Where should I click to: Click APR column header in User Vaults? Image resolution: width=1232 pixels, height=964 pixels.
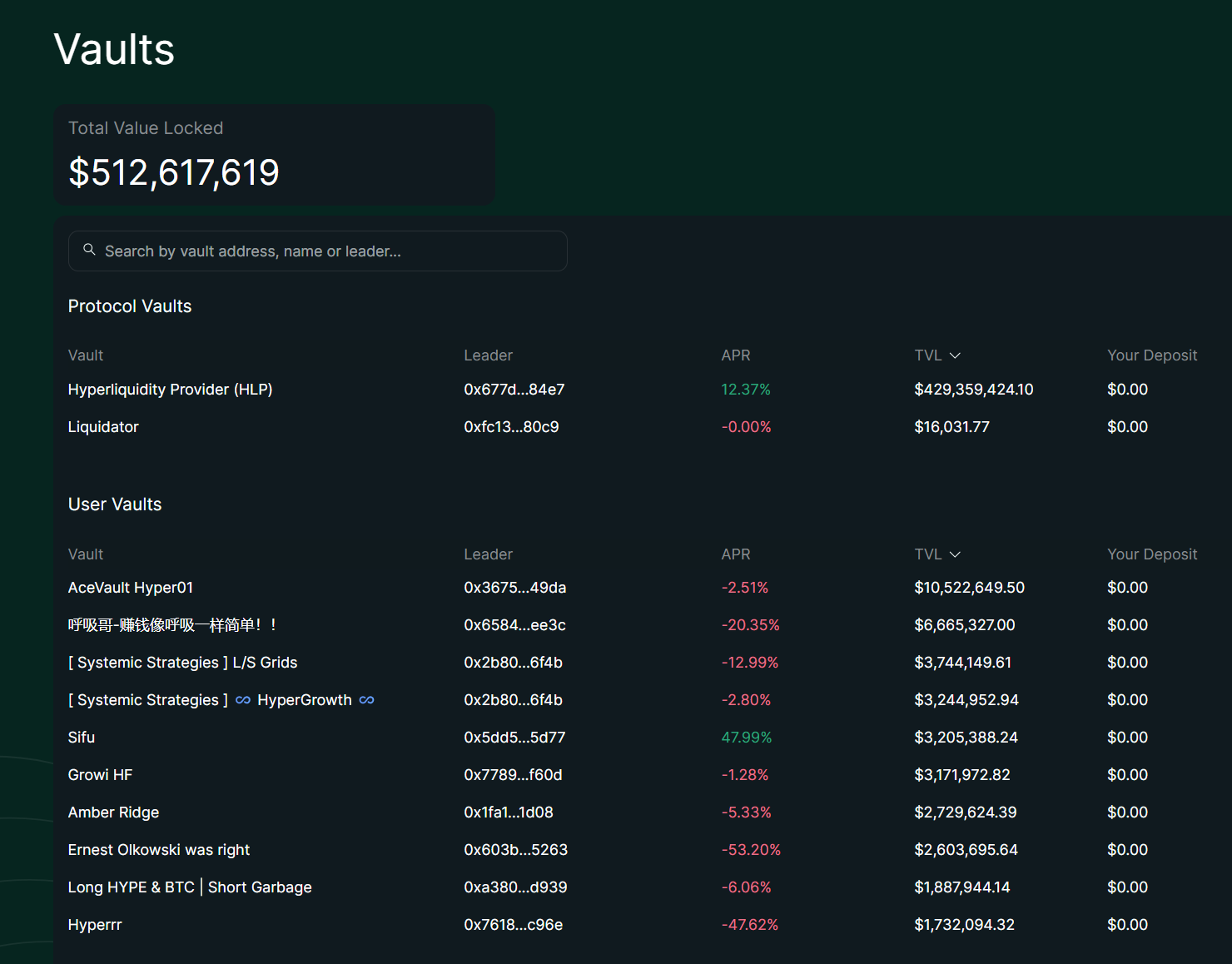pyautogui.click(x=735, y=554)
